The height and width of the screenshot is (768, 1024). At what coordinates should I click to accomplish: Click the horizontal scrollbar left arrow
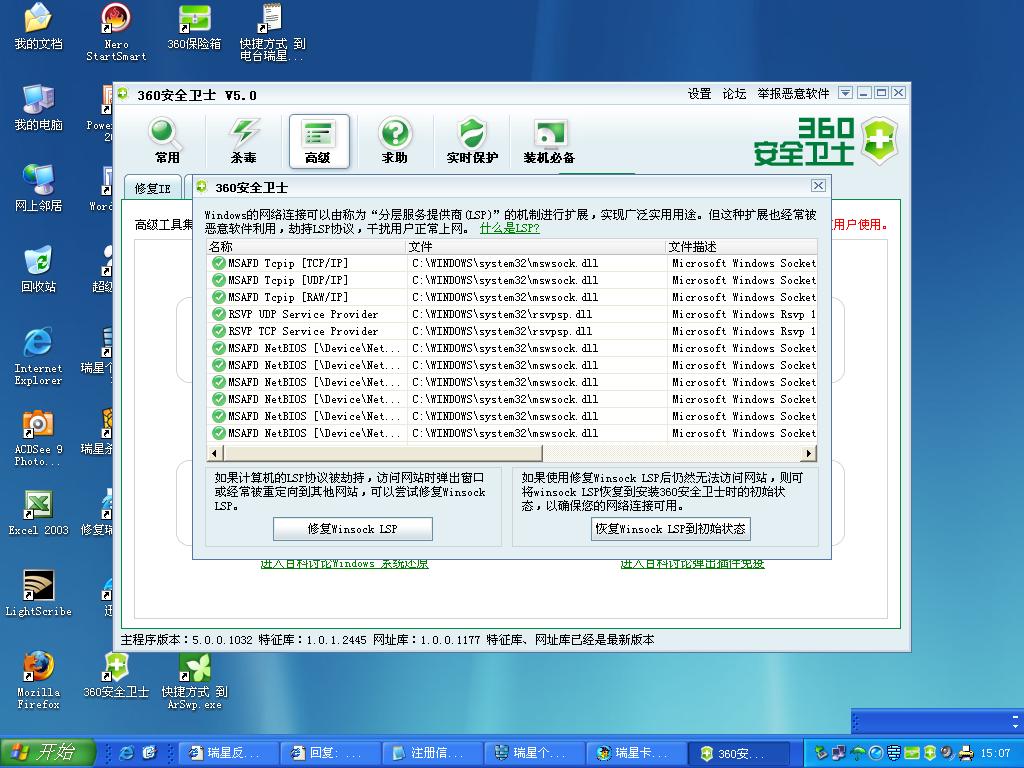[214, 453]
